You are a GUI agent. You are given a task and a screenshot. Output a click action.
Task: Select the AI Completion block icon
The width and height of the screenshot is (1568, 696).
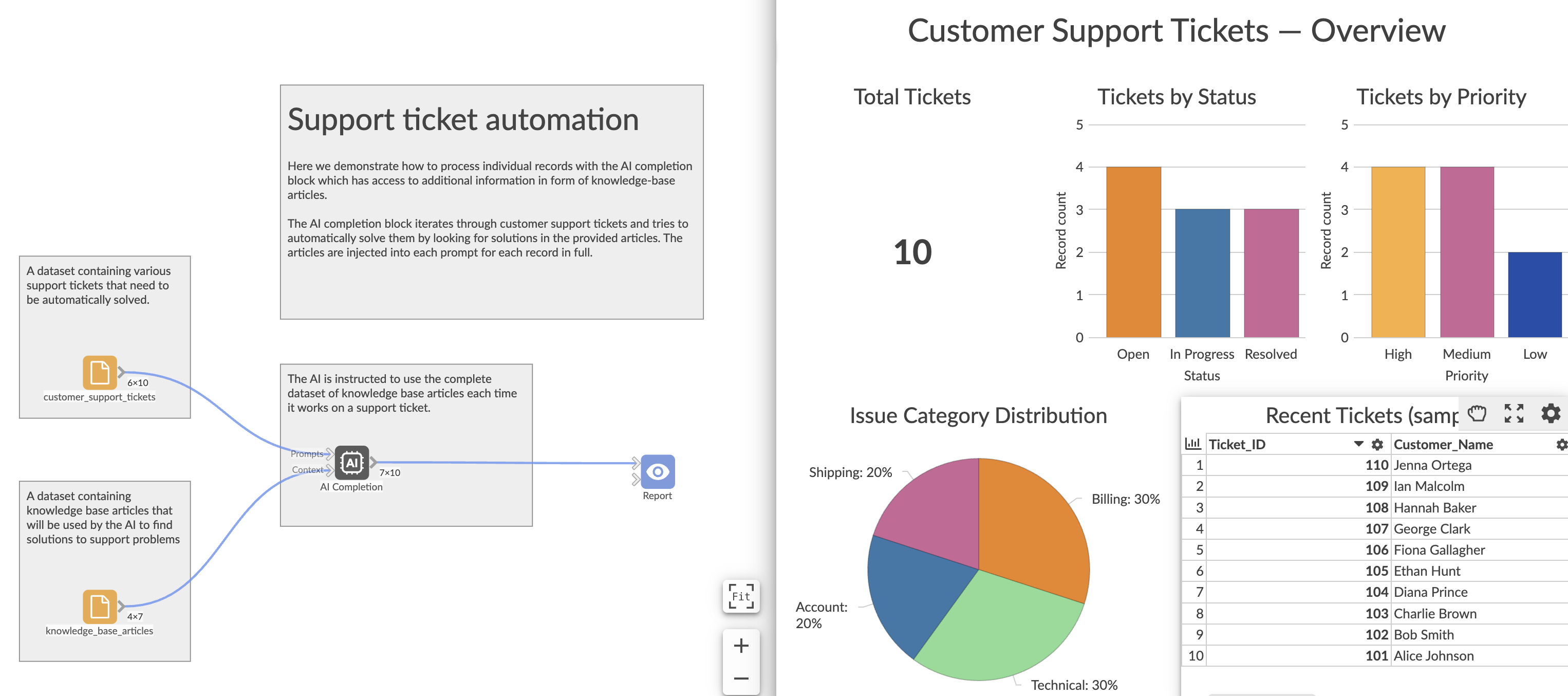[352, 462]
